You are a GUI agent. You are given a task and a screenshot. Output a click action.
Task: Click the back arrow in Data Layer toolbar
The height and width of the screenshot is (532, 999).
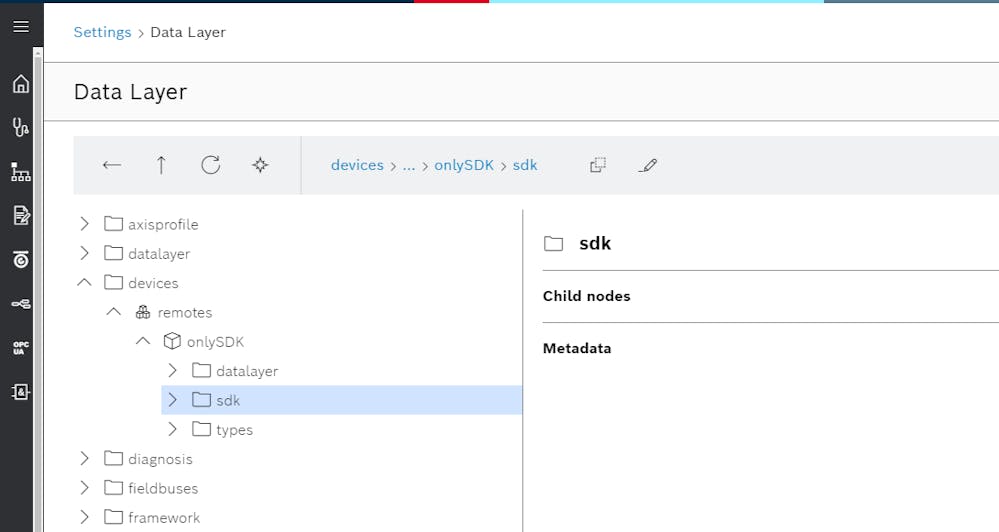[x=112, y=165]
